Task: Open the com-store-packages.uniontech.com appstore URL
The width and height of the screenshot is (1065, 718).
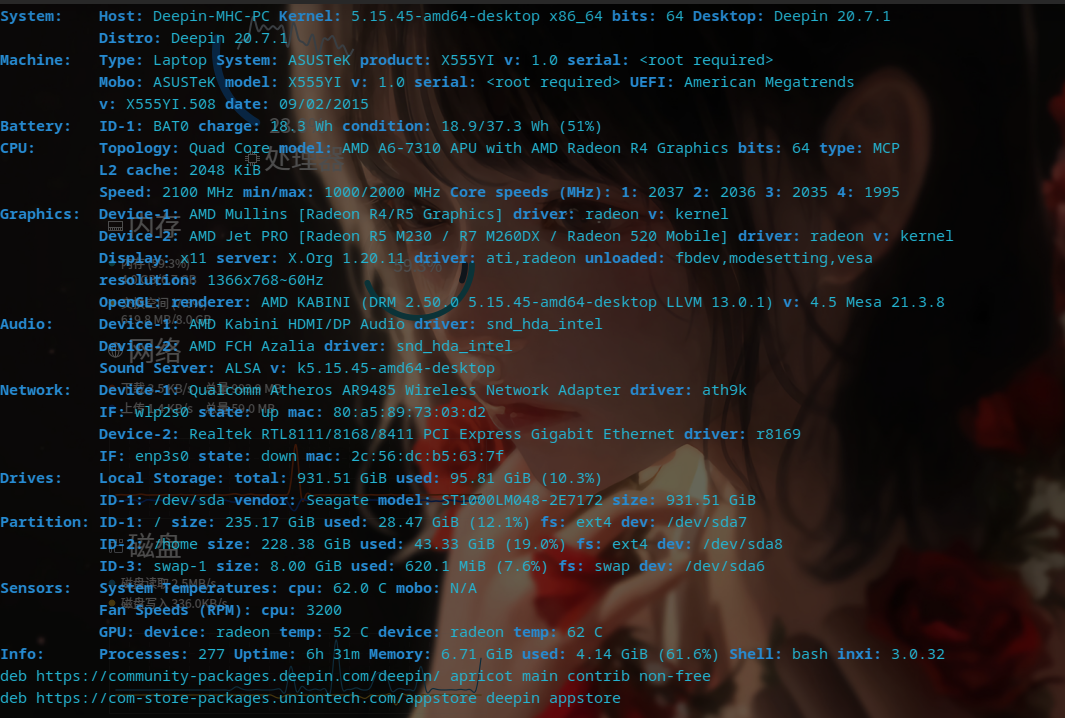Action: 256,698
